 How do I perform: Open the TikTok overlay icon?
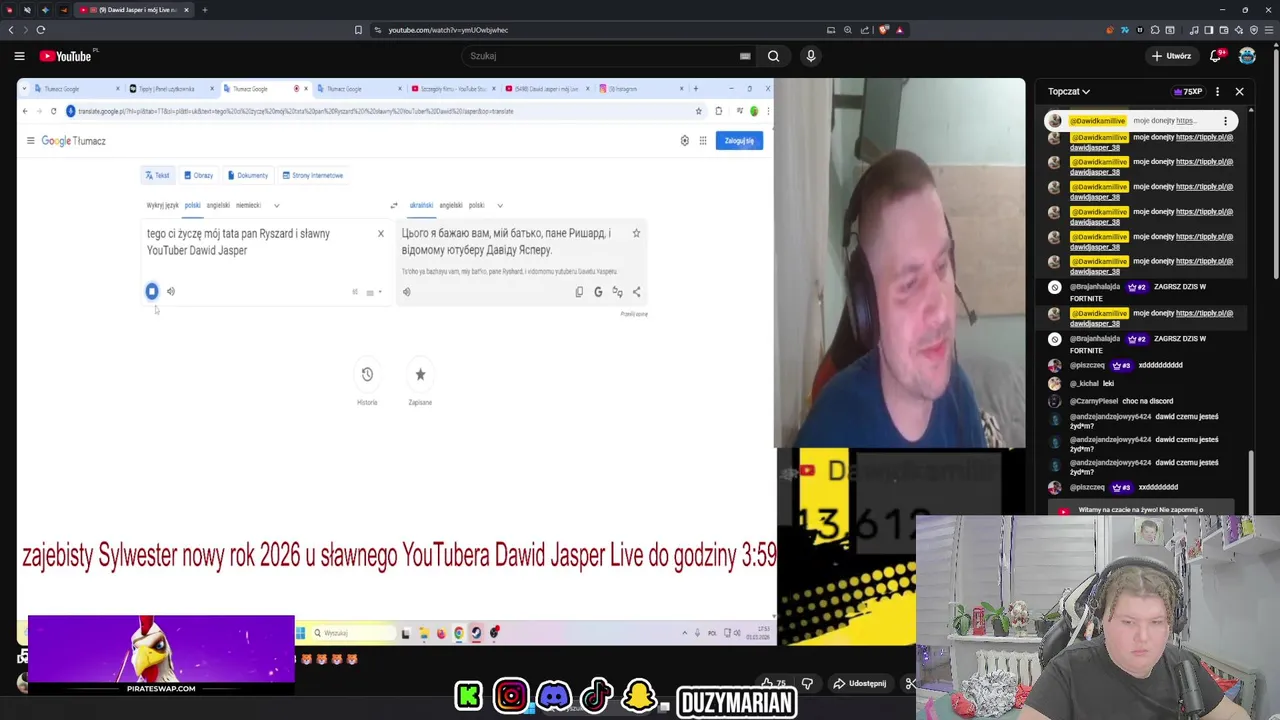click(x=597, y=696)
